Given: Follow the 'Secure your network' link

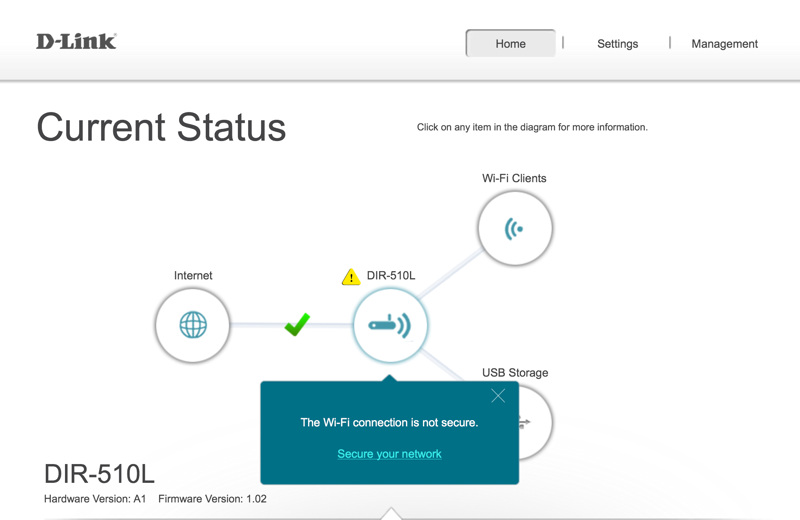Looking at the screenshot, I should click(389, 454).
